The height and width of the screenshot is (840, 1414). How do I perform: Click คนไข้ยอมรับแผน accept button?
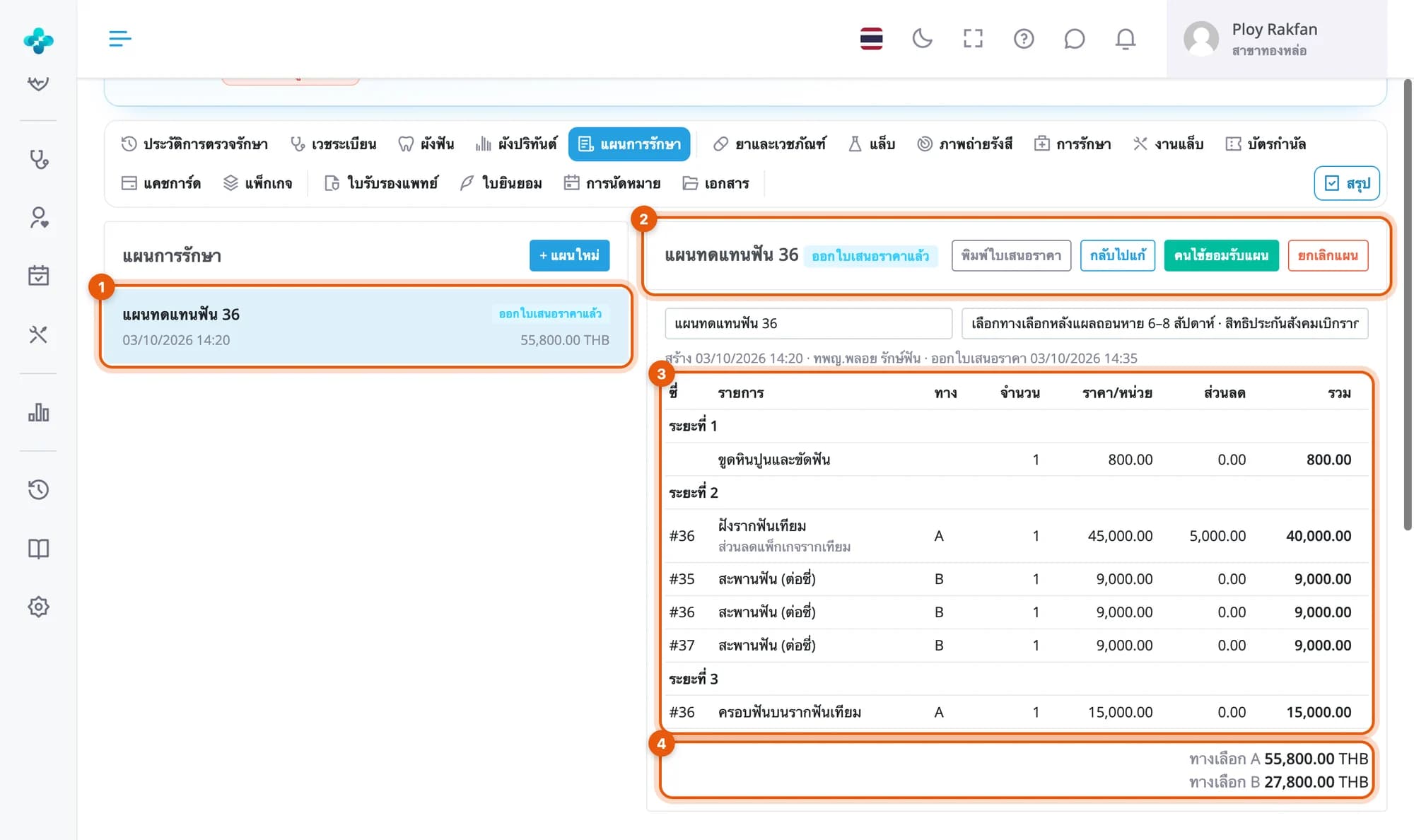coord(1221,255)
